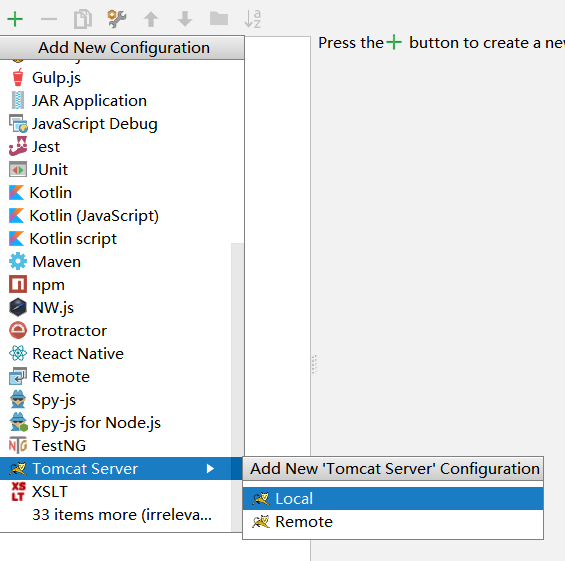Click the Sort Alphabetically a-z icon
The height and width of the screenshot is (561, 565).
253,19
